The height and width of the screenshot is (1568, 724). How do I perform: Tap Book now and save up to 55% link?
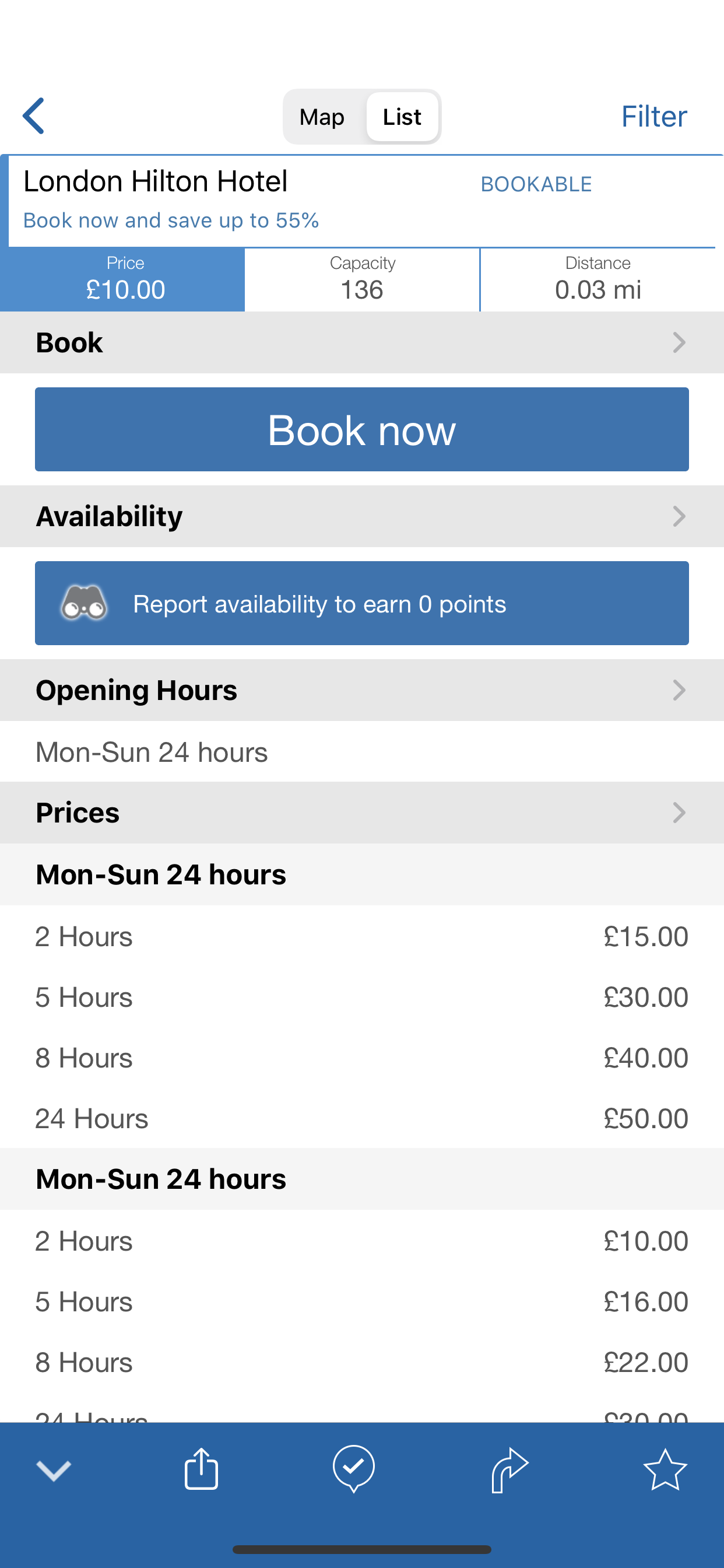click(171, 220)
